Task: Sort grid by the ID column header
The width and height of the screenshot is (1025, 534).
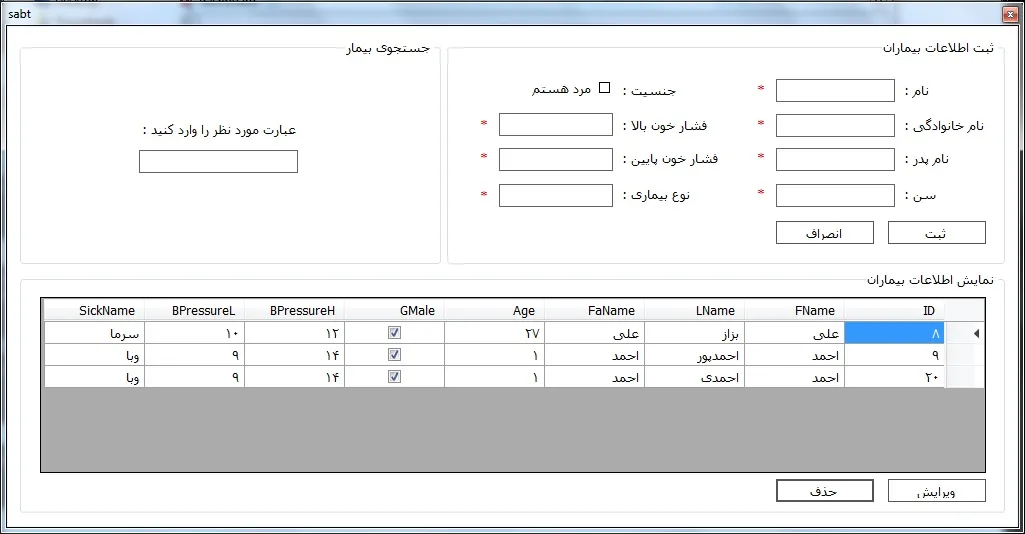Action: point(894,310)
